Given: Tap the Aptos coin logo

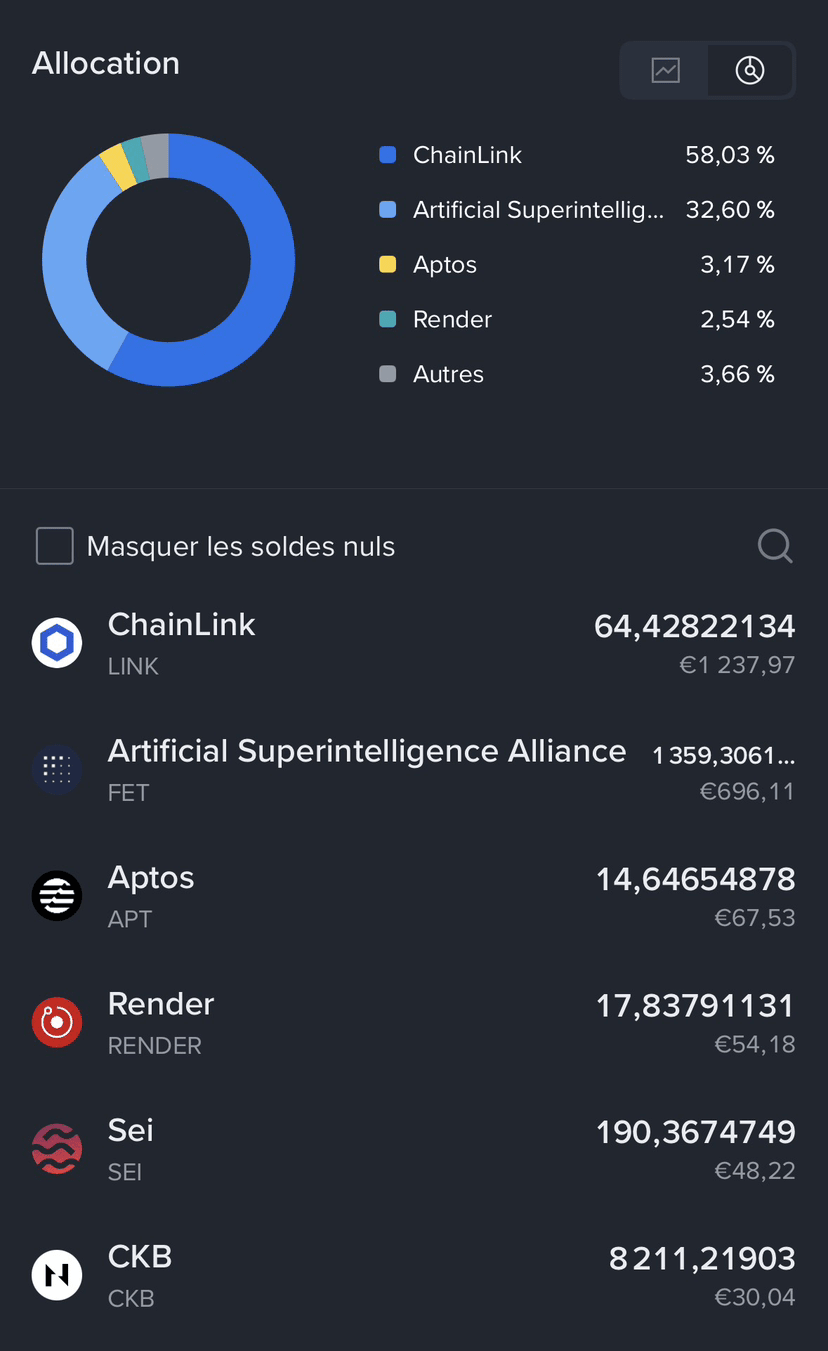Looking at the screenshot, I should pos(57,895).
